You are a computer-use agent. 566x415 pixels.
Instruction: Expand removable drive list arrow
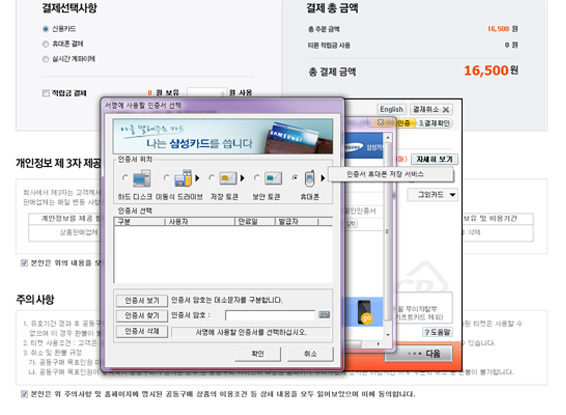197,178
